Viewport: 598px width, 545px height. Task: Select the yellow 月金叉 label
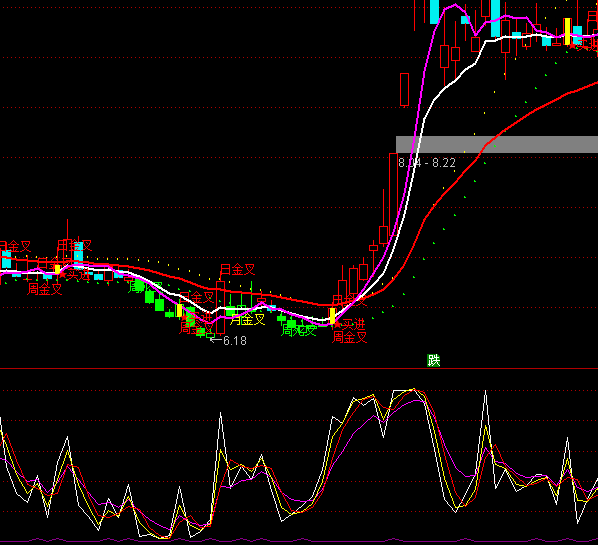248,319
